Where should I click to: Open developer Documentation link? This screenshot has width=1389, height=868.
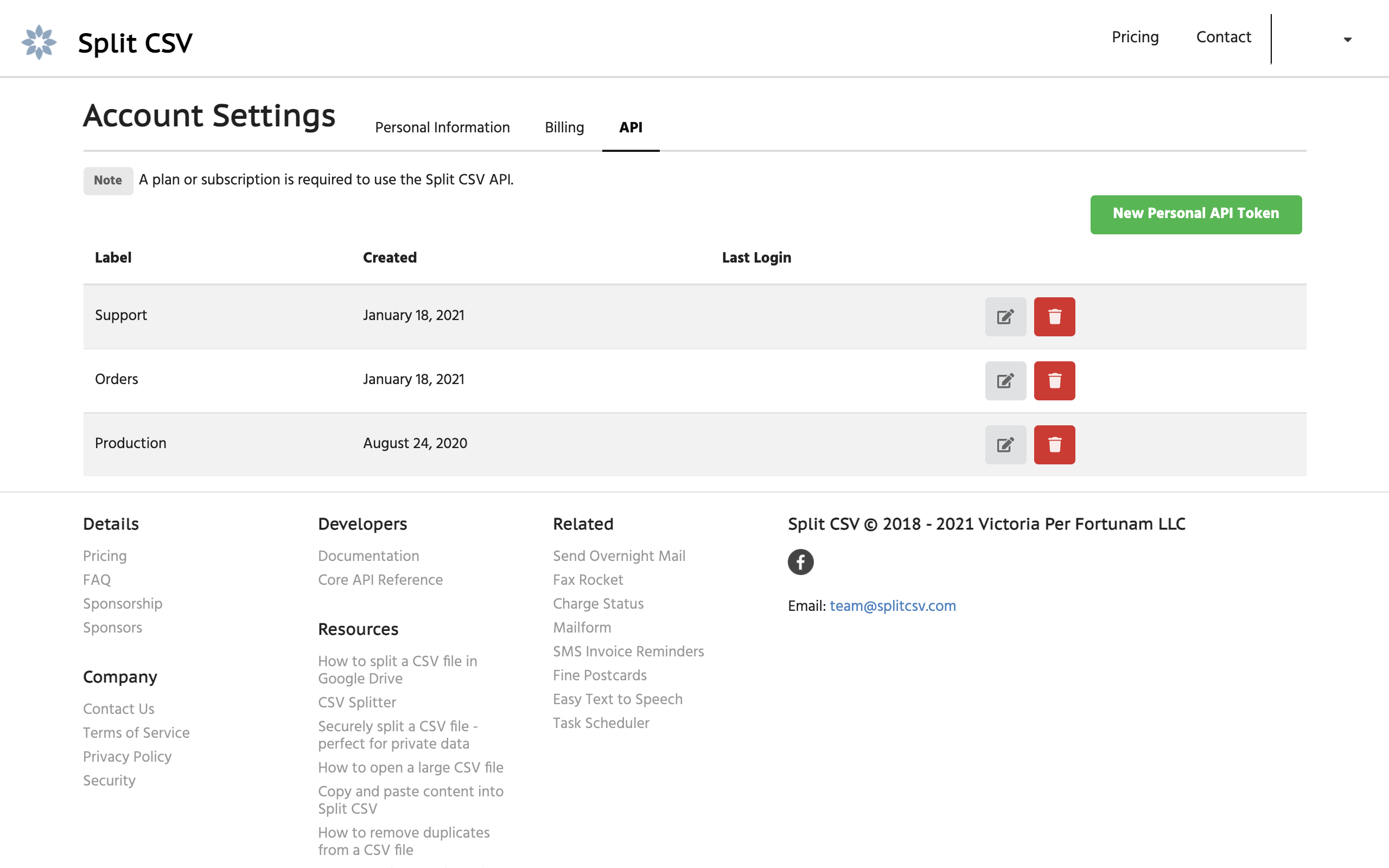[x=368, y=556]
